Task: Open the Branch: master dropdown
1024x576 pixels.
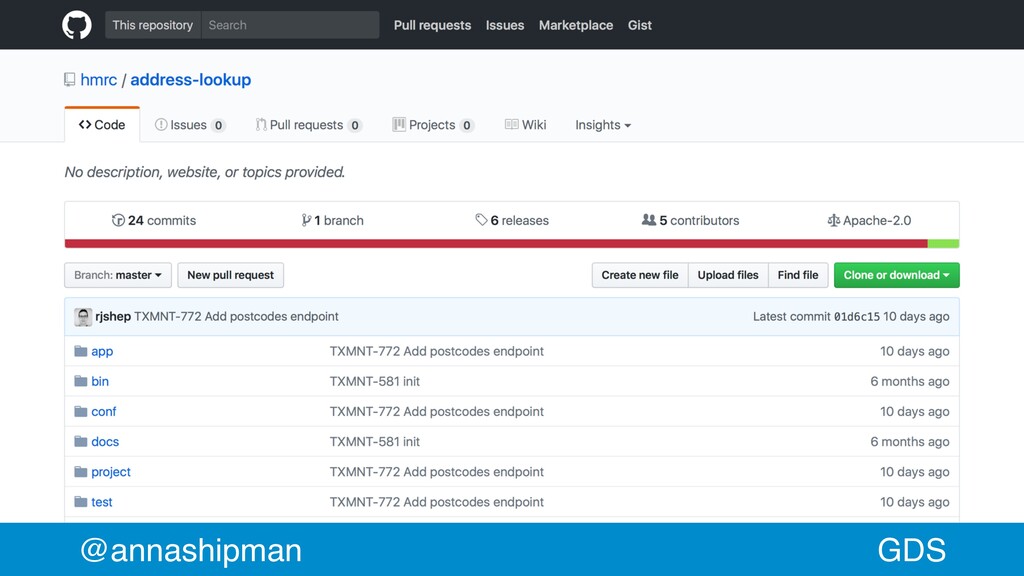Action: 118,275
